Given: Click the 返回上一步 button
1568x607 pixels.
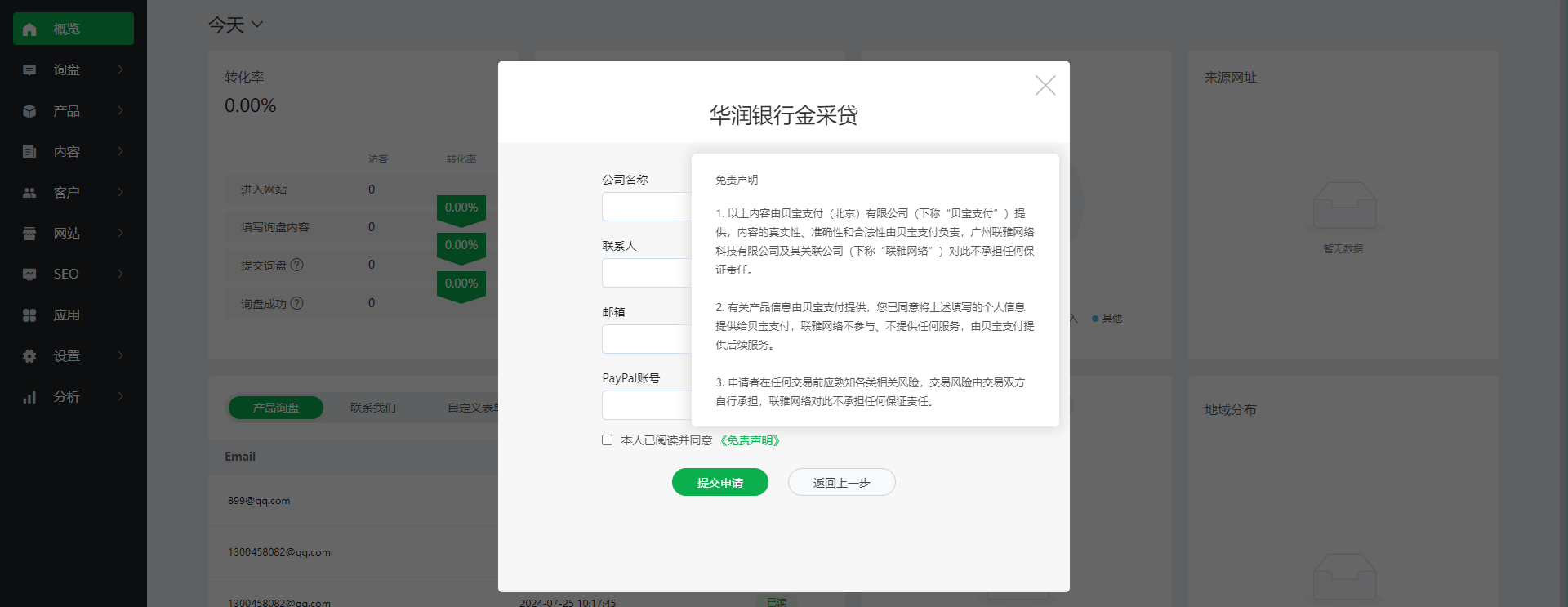Looking at the screenshot, I should pyautogui.click(x=842, y=482).
